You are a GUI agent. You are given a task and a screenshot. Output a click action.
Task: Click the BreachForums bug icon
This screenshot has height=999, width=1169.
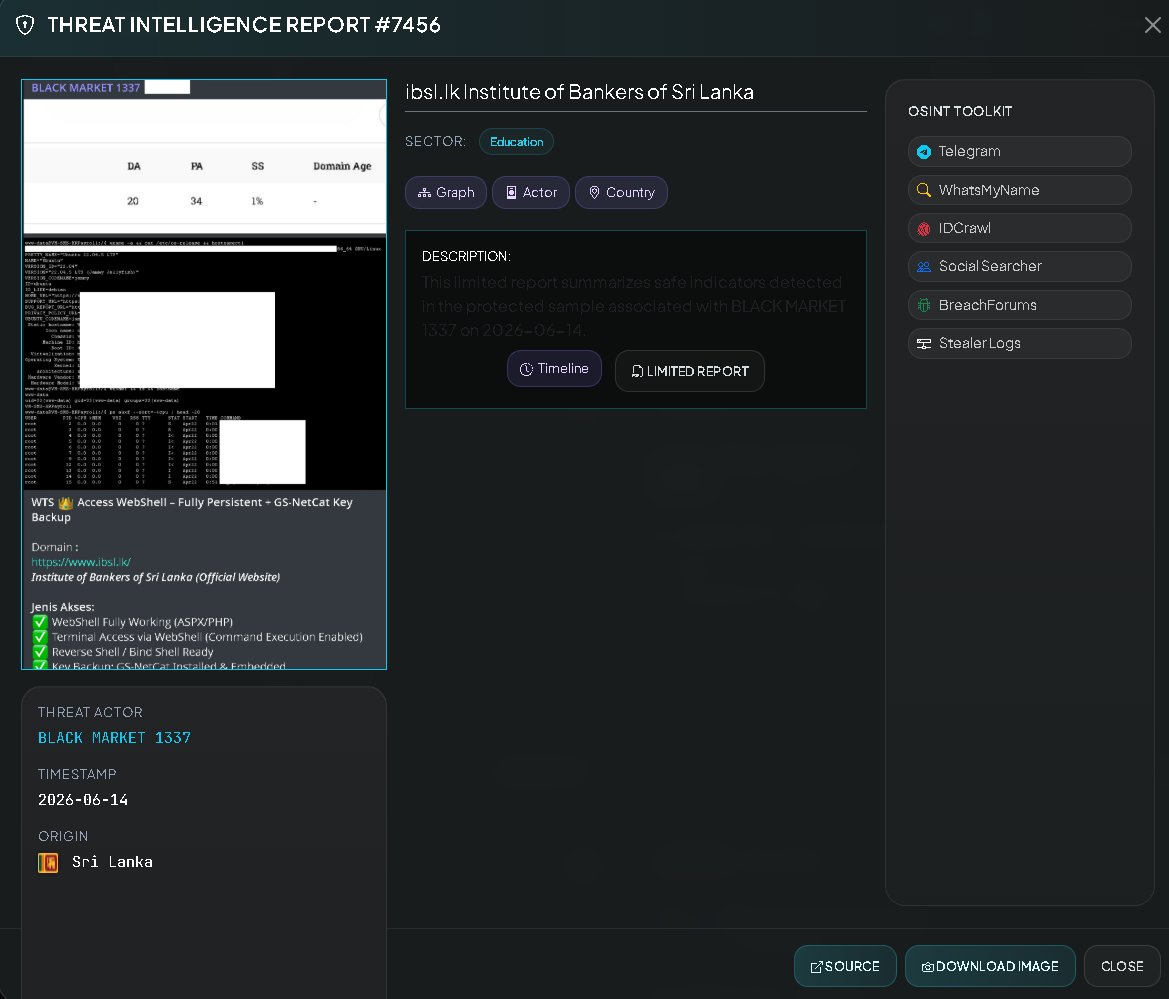924,305
